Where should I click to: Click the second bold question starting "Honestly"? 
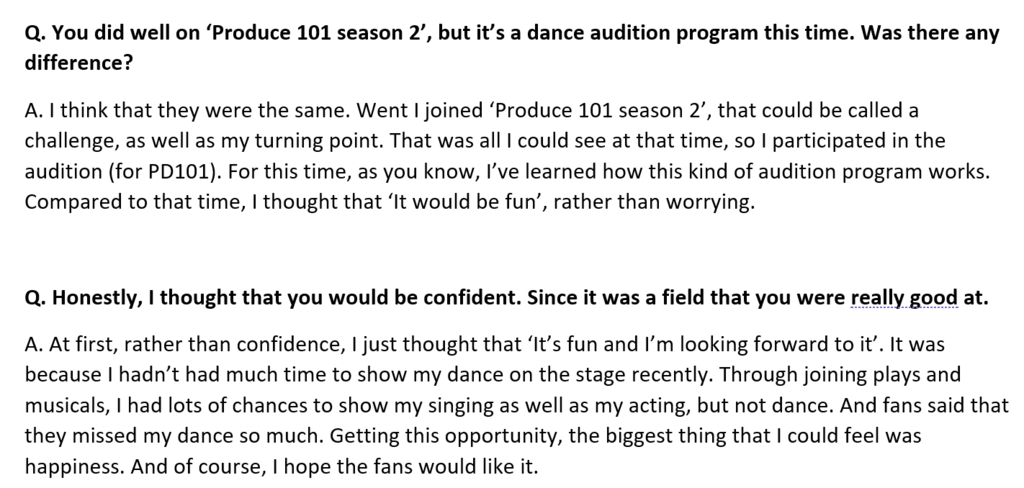point(507,298)
